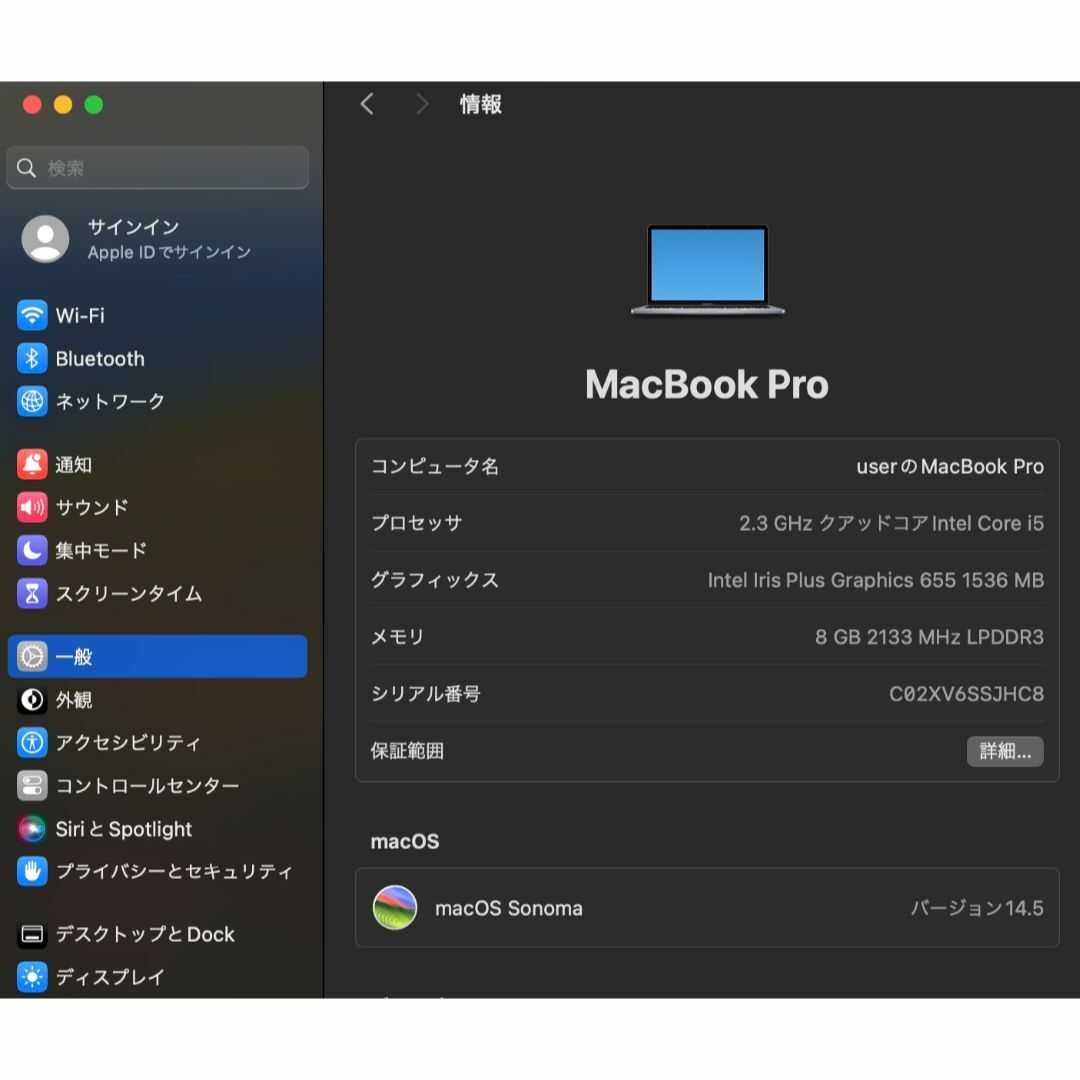Click the user avatar icon for sign-in
1080x1080 pixels.
pyautogui.click(x=45, y=239)
